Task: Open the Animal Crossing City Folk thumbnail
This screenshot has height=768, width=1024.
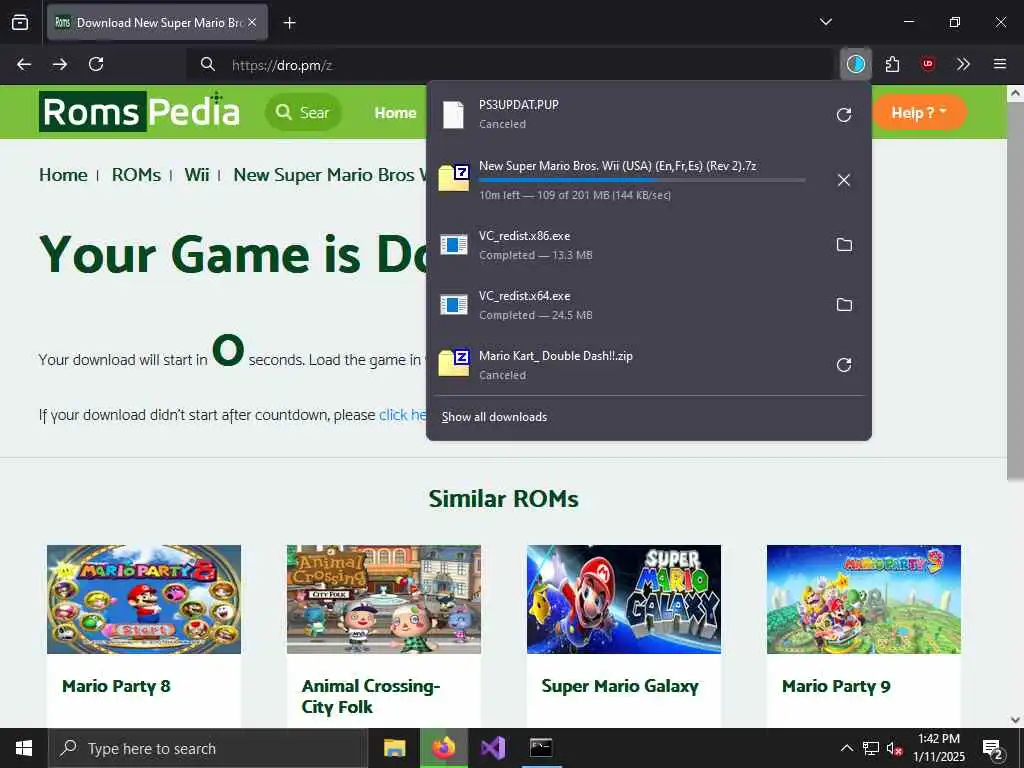Action: [384, 600]
